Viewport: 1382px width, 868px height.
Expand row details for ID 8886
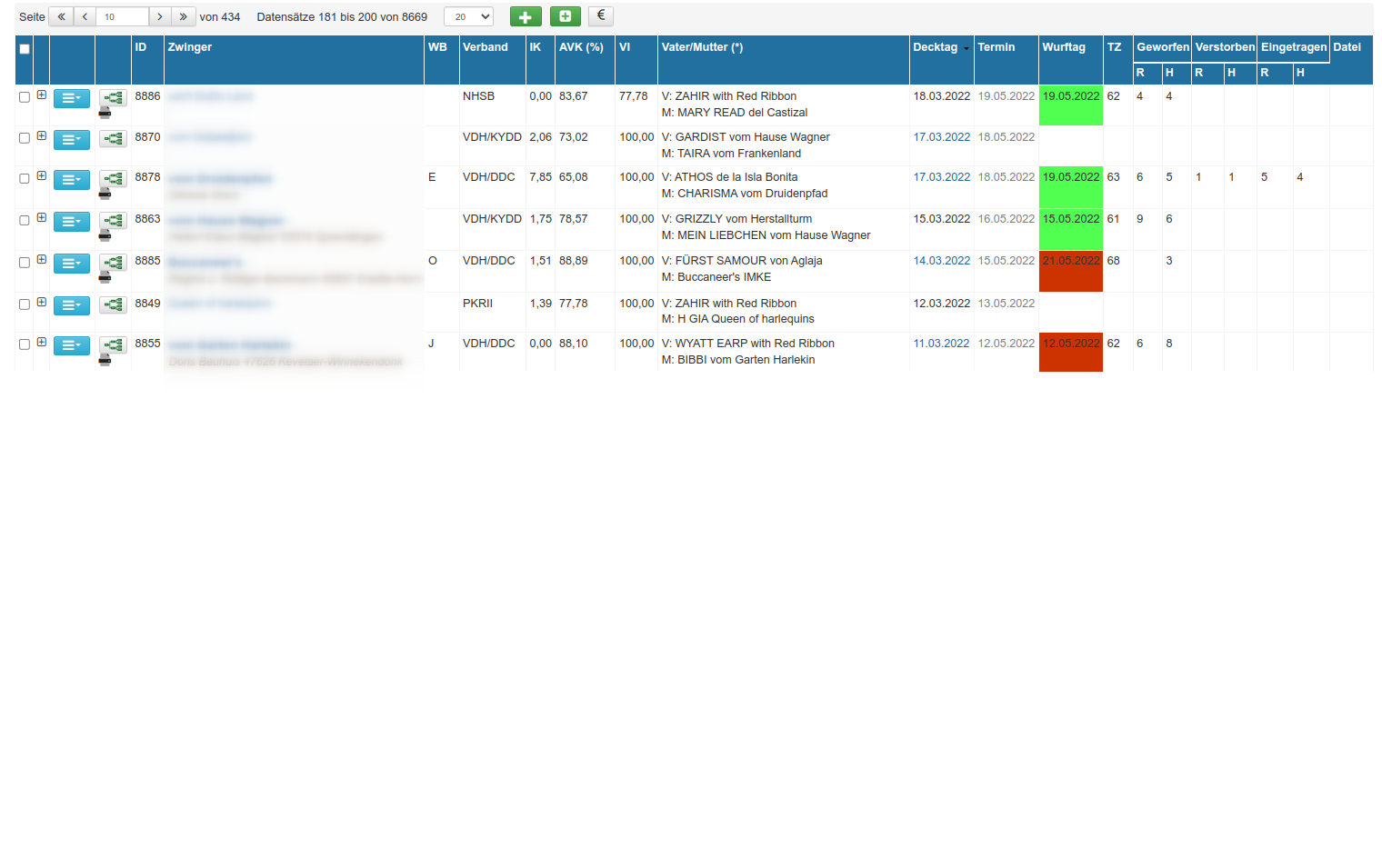[x=42, y=95]
